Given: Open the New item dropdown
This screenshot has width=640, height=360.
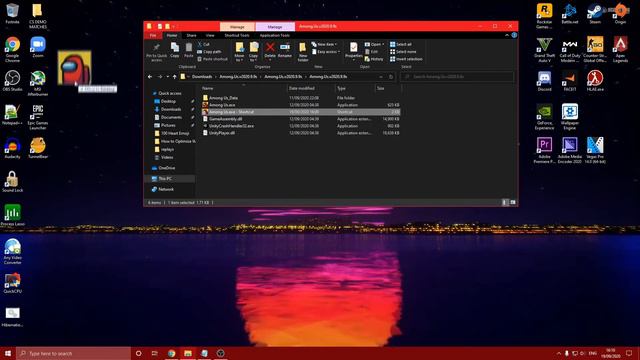Looking at the screenshot, I should pos(324,44).
